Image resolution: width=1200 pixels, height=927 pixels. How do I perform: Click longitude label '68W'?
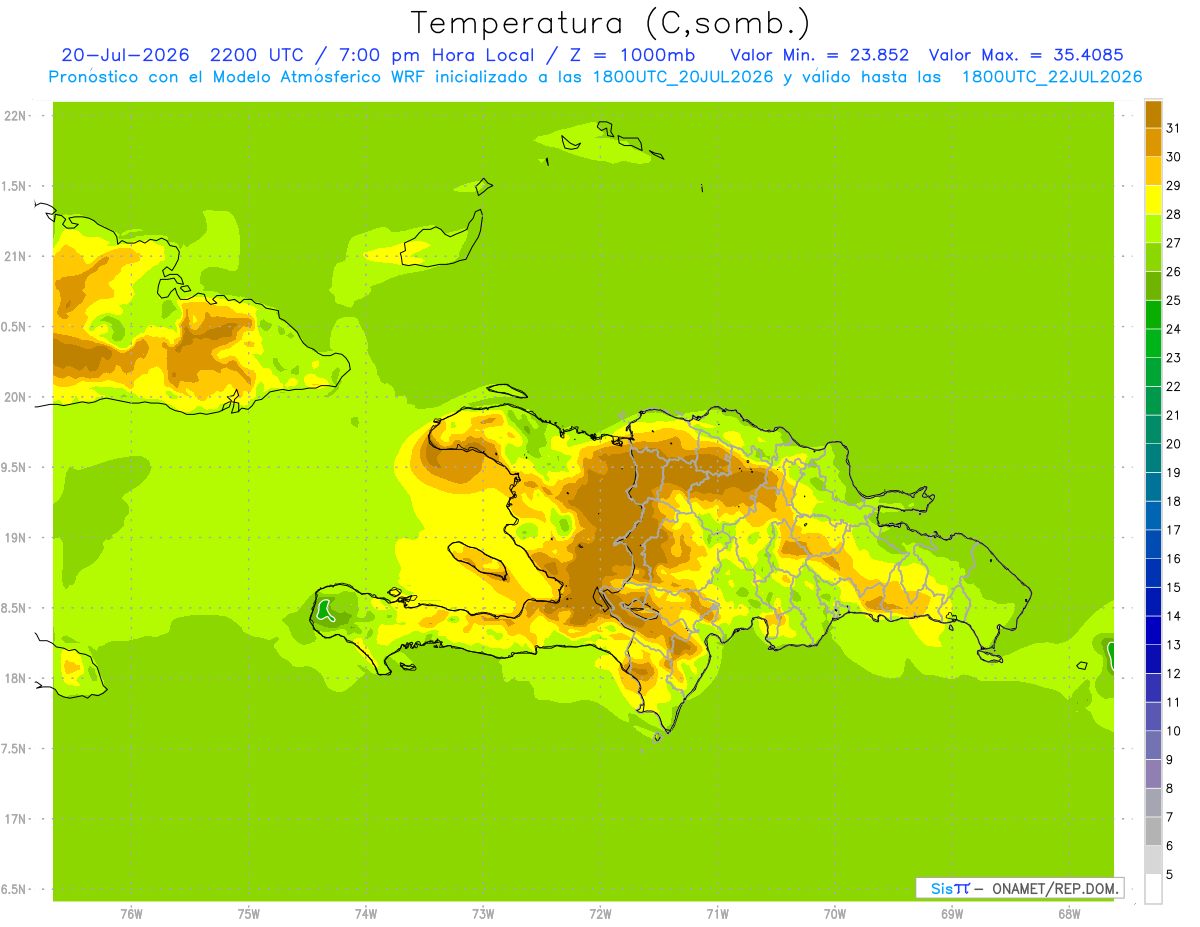(x=1069, y=914)
